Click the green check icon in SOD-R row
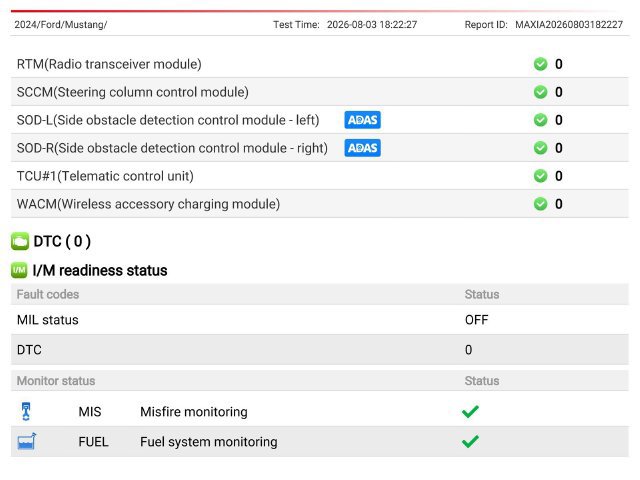 (x=540, y=148)
